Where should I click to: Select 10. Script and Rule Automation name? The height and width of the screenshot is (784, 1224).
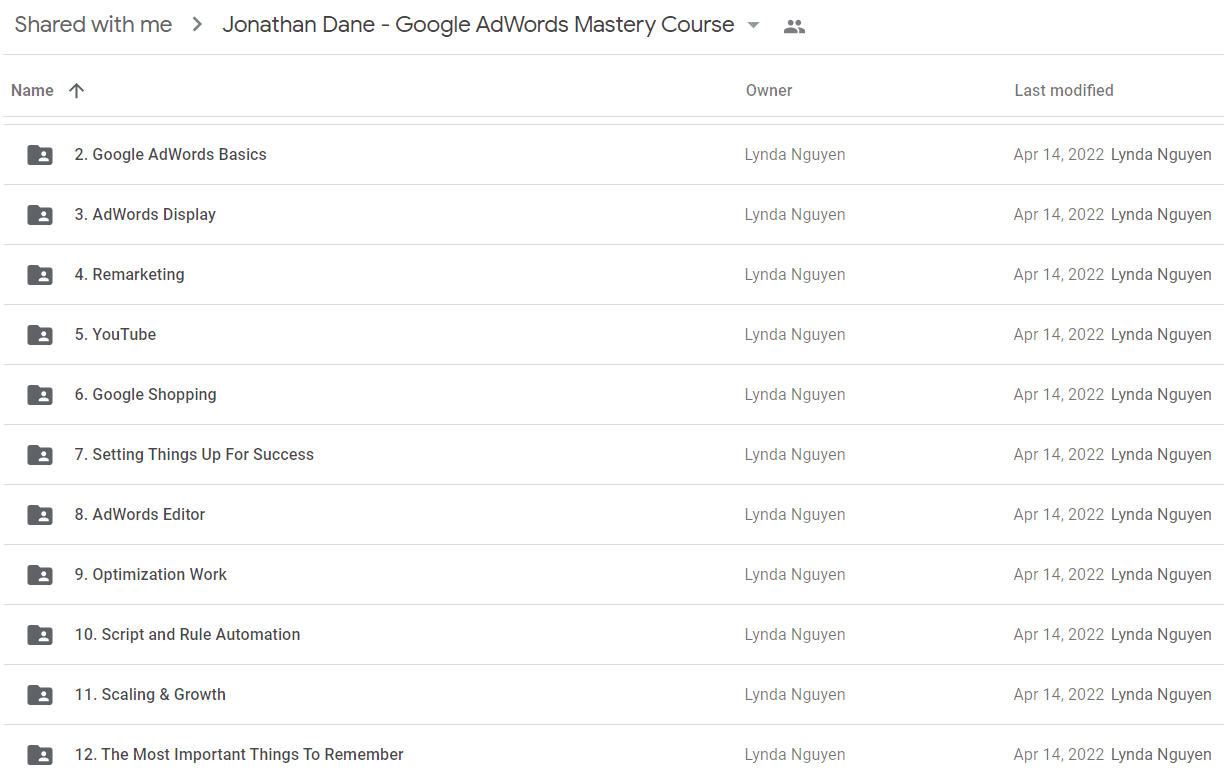tap(188, 634)
